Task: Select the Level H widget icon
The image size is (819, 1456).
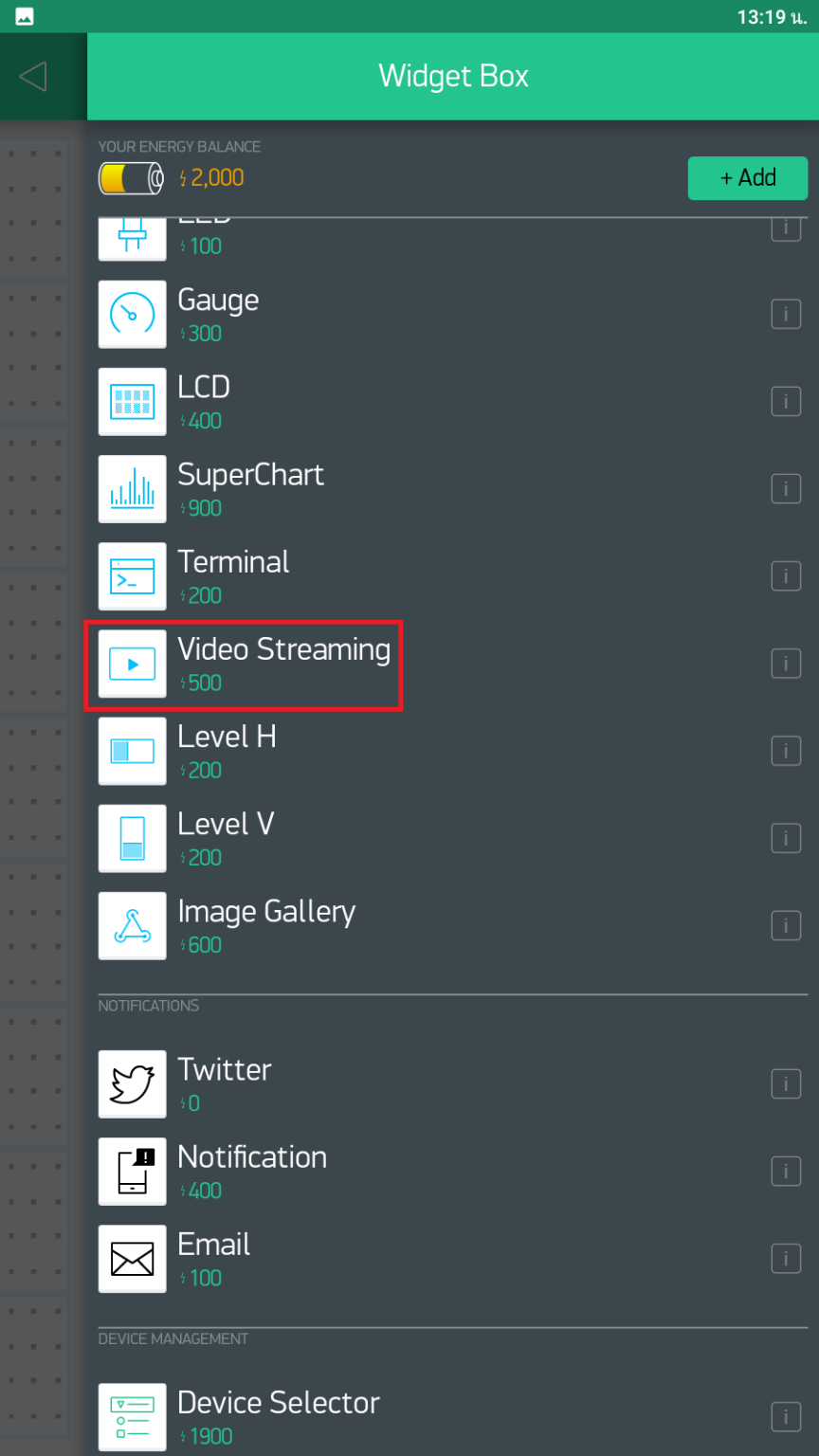Action: coord(133,751)
